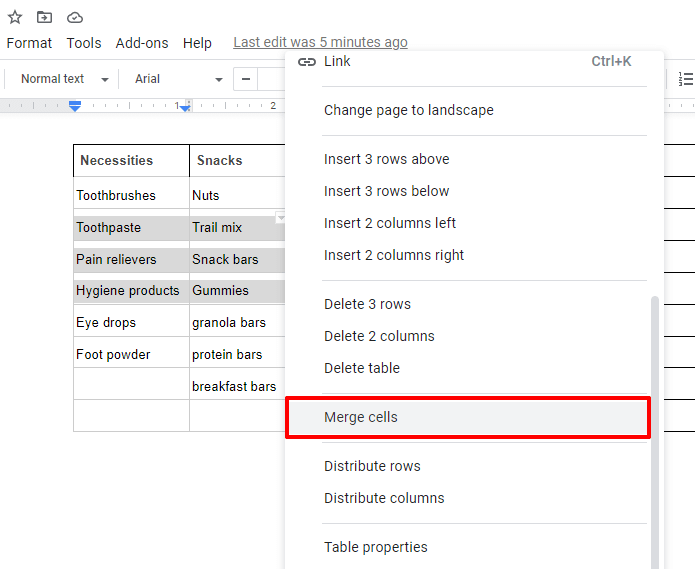Click the font size input field

(x=271, y=79)
